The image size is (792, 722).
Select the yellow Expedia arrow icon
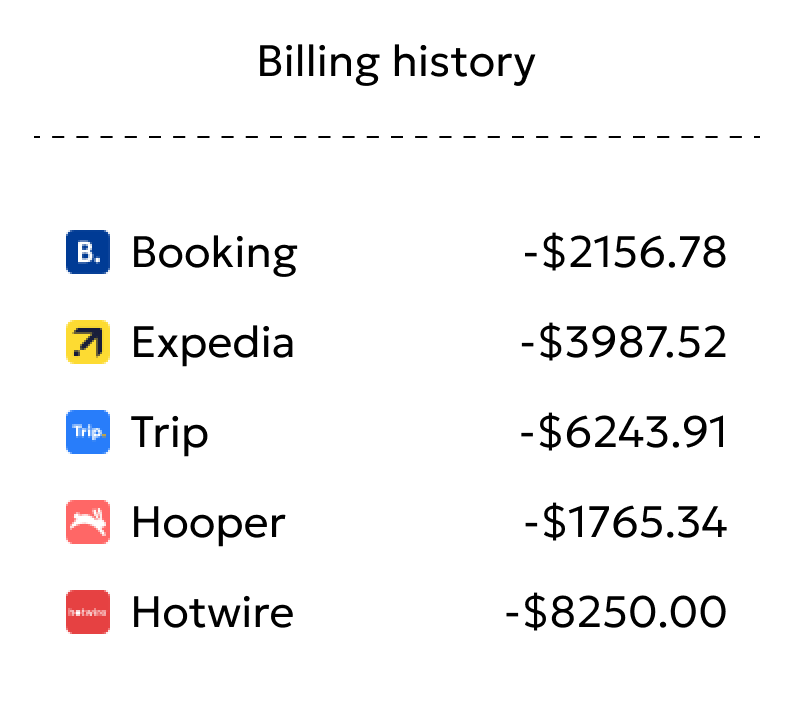point(88,342)
